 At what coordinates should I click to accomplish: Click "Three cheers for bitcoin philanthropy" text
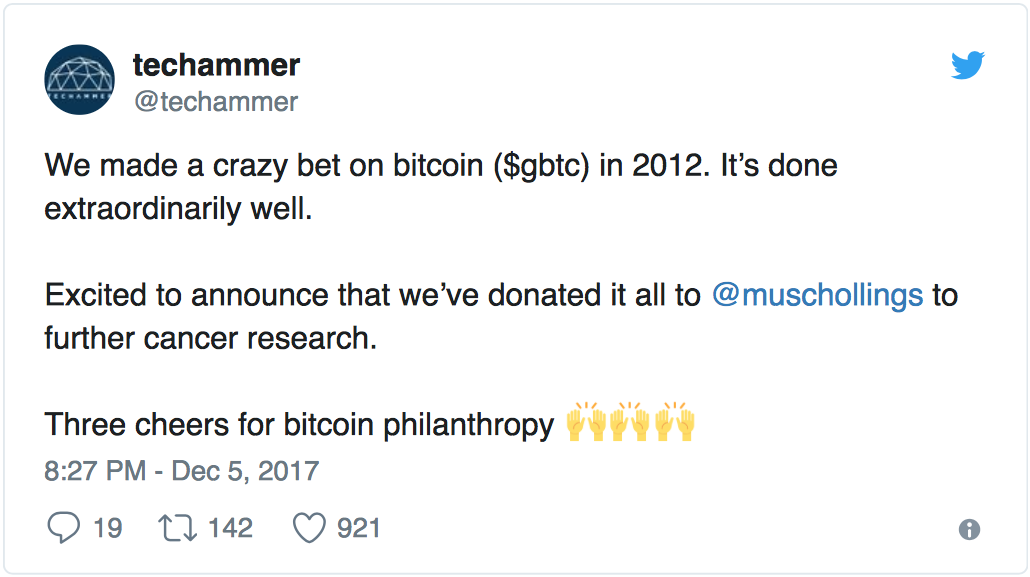[x=300, y=425]
